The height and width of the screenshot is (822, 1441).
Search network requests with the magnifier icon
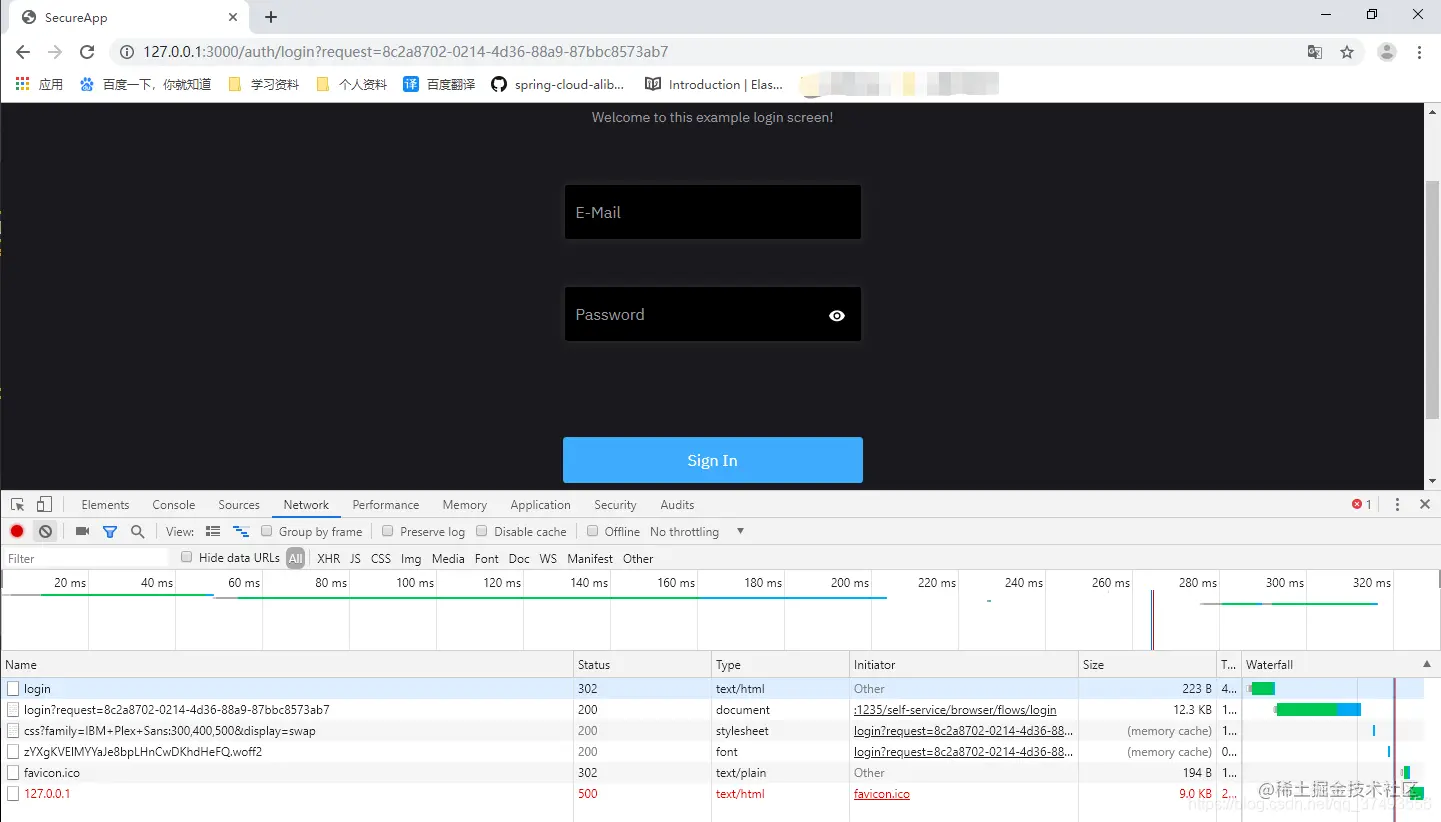click(138, 531)
